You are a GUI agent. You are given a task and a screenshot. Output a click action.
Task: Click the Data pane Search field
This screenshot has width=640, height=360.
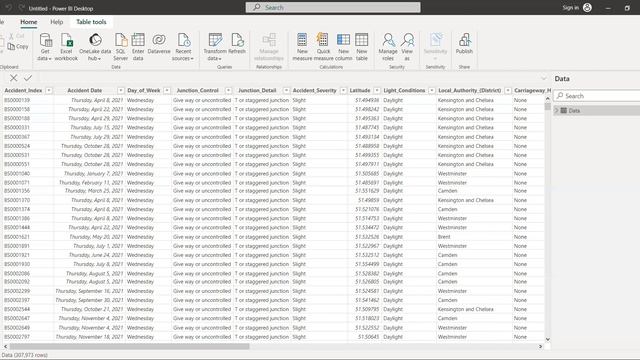(597, 96)
